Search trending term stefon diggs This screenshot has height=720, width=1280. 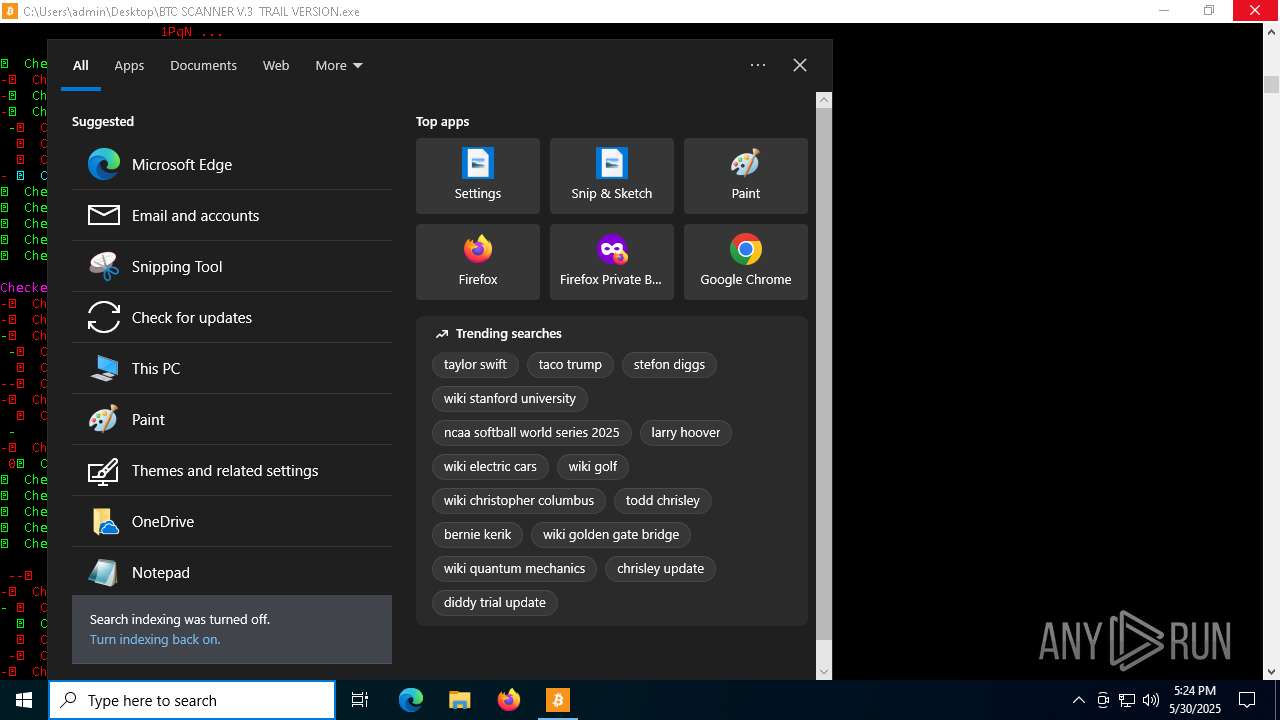tap(669, 365)
